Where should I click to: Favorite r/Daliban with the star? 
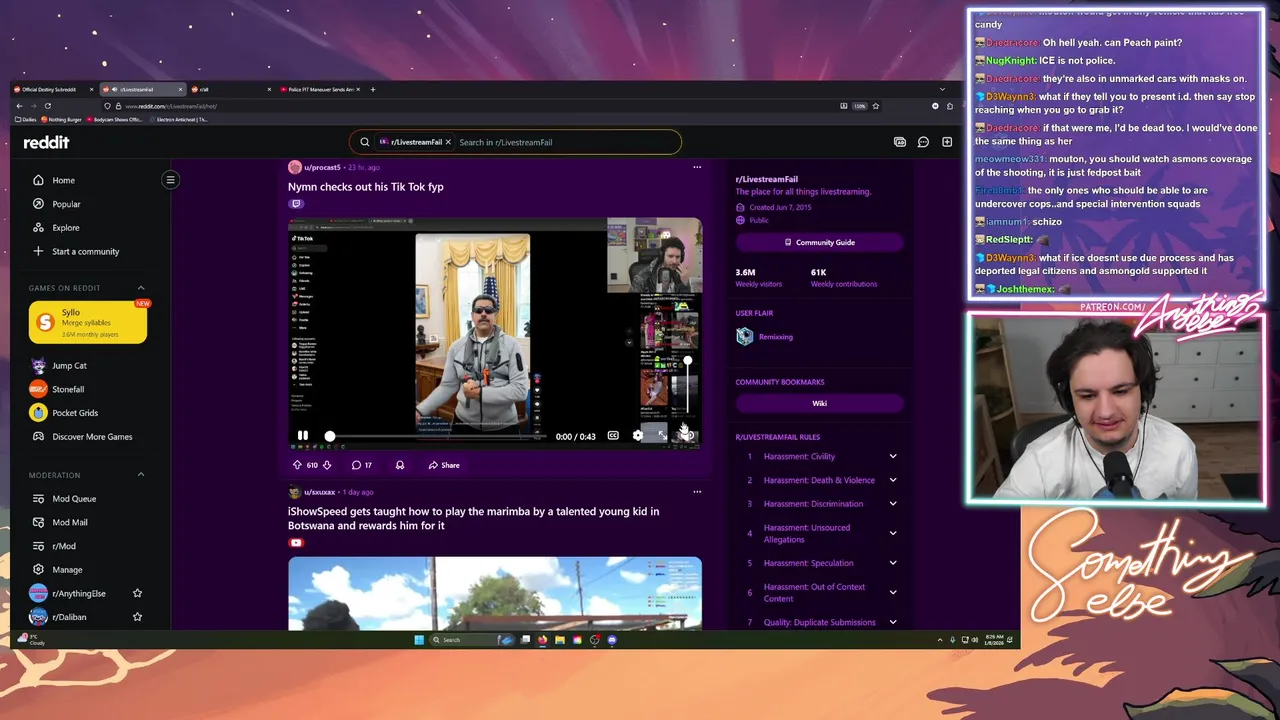point(137,617)
